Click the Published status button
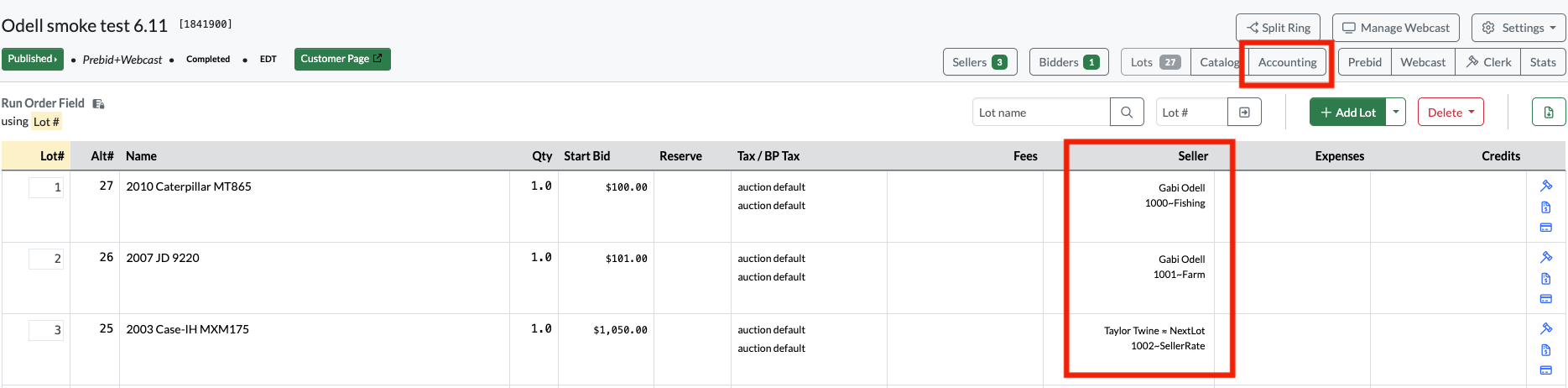The image size is (1568, 388). click(x=33, y=59)
